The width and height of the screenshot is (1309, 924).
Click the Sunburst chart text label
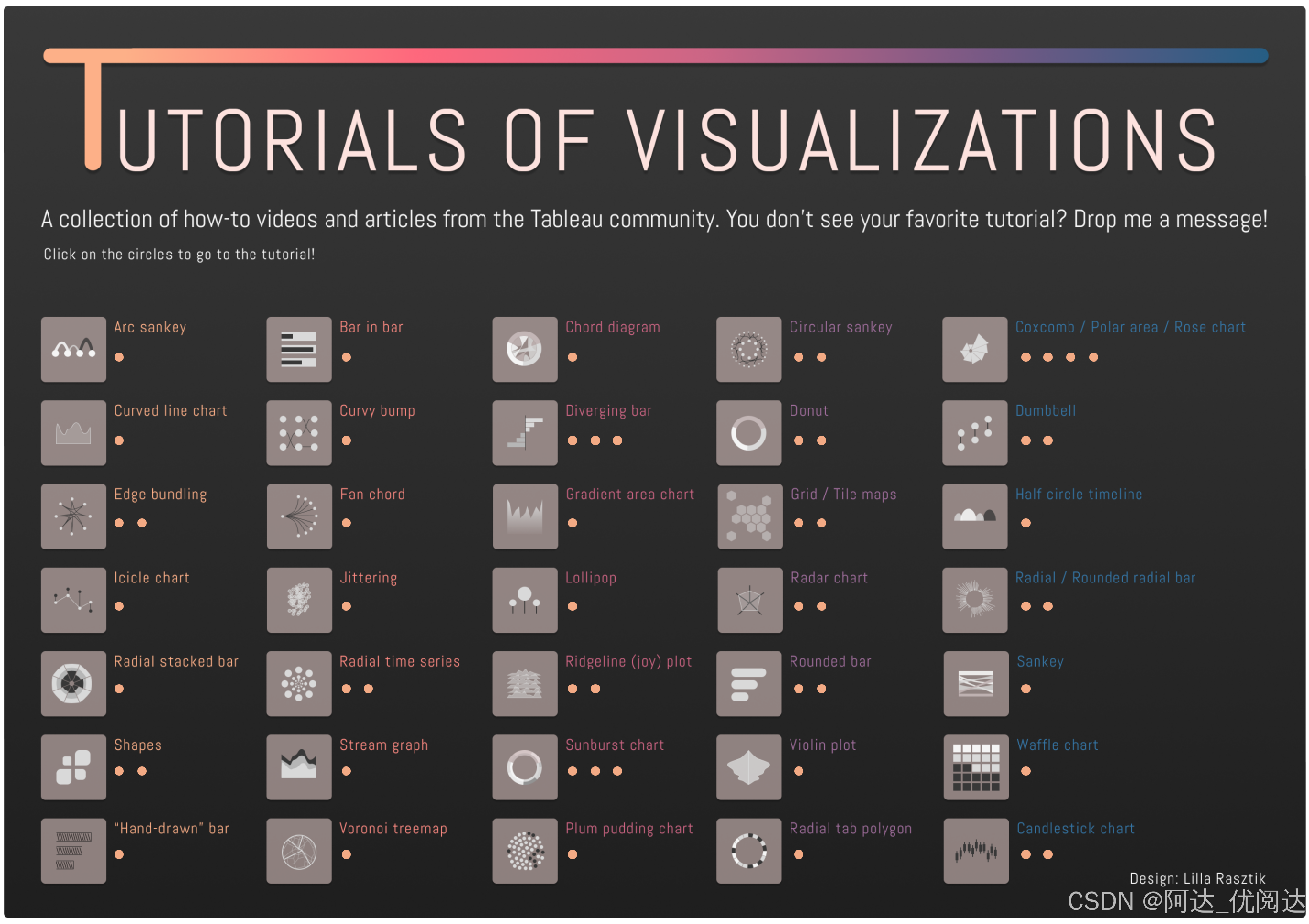[614, 745]
